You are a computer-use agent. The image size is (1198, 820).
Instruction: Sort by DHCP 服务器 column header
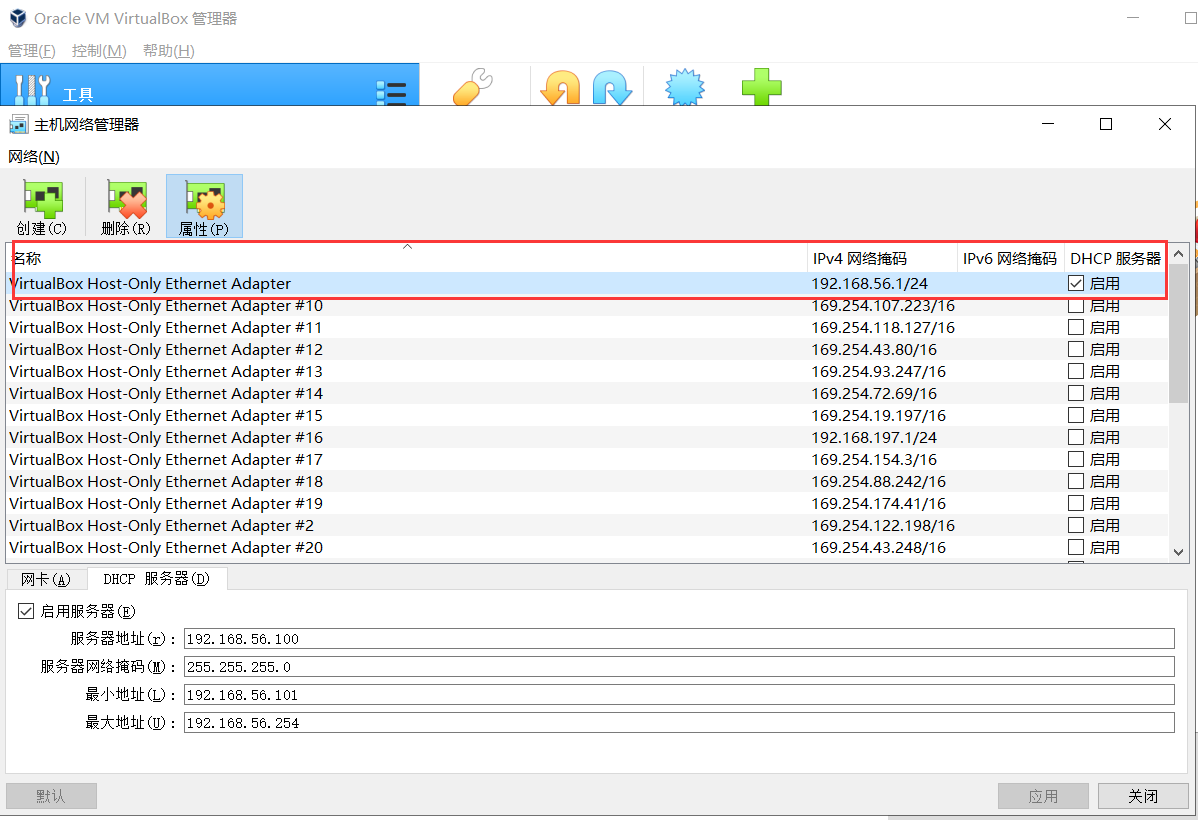click(x=1115, y=258)
